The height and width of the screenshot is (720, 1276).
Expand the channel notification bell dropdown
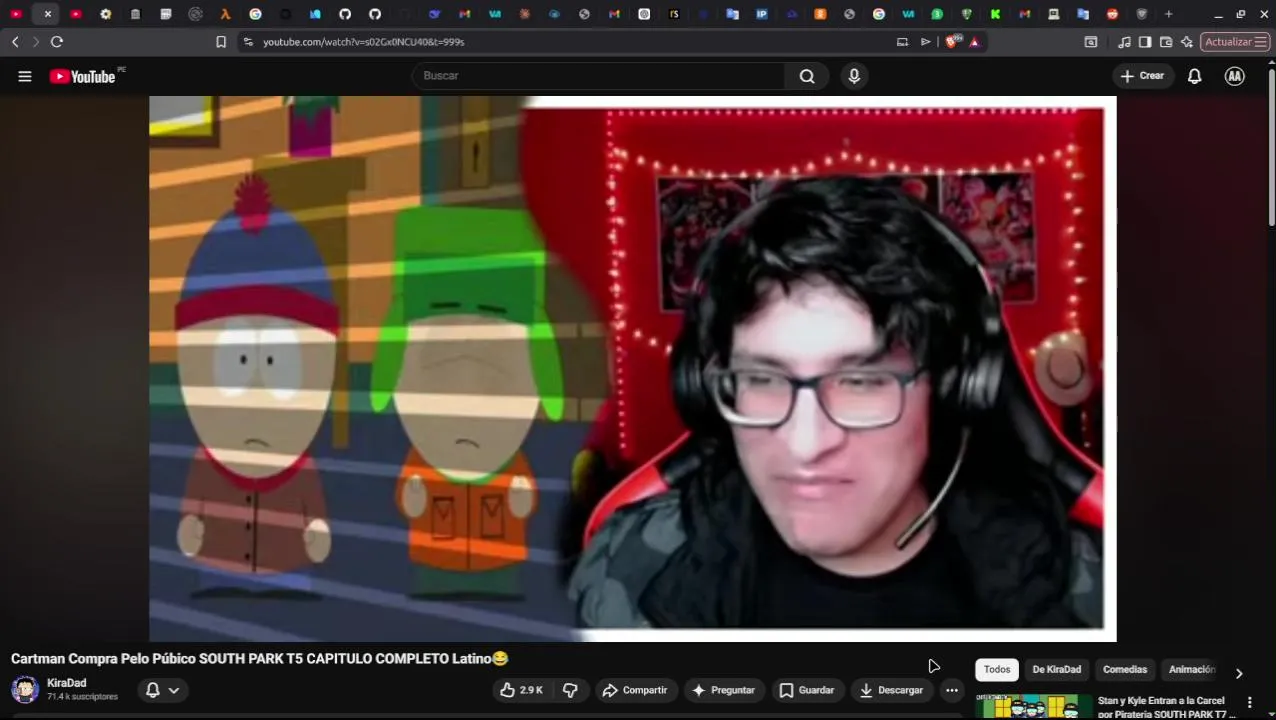pos(163,690)
